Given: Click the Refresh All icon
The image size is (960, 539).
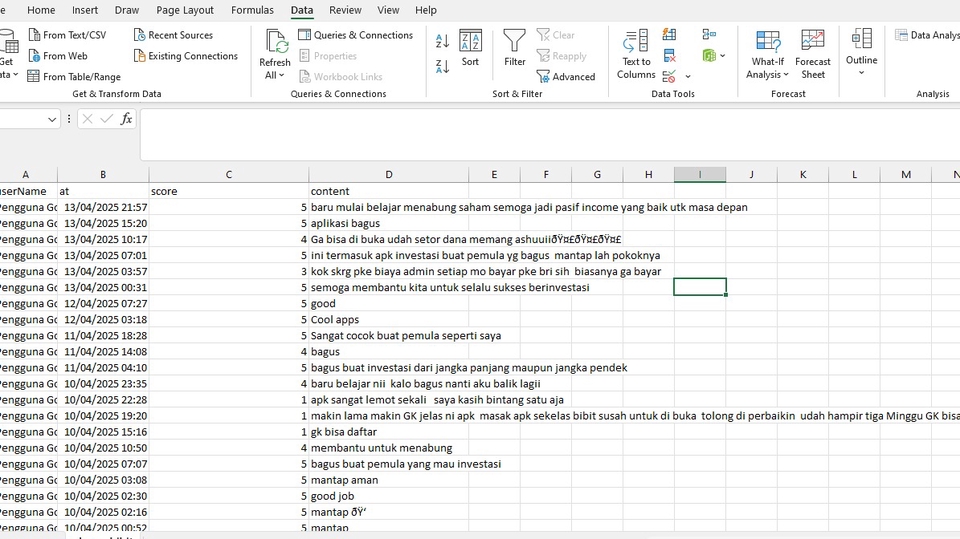Looking at the screenshot, I should pos(276,40).
